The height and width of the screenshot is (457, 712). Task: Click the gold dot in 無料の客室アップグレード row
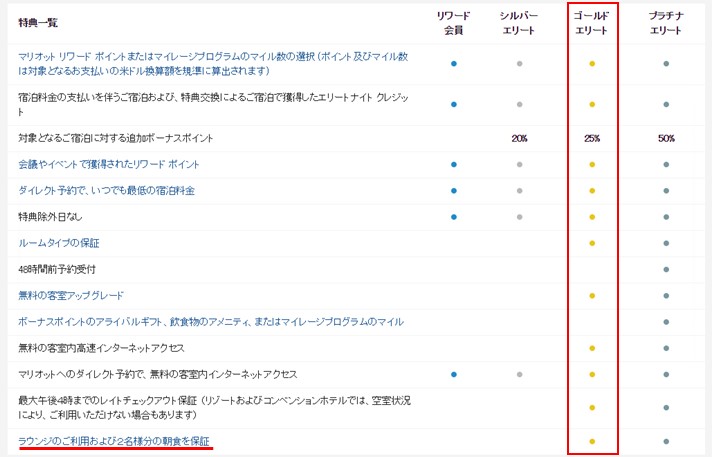coord(592,296)
